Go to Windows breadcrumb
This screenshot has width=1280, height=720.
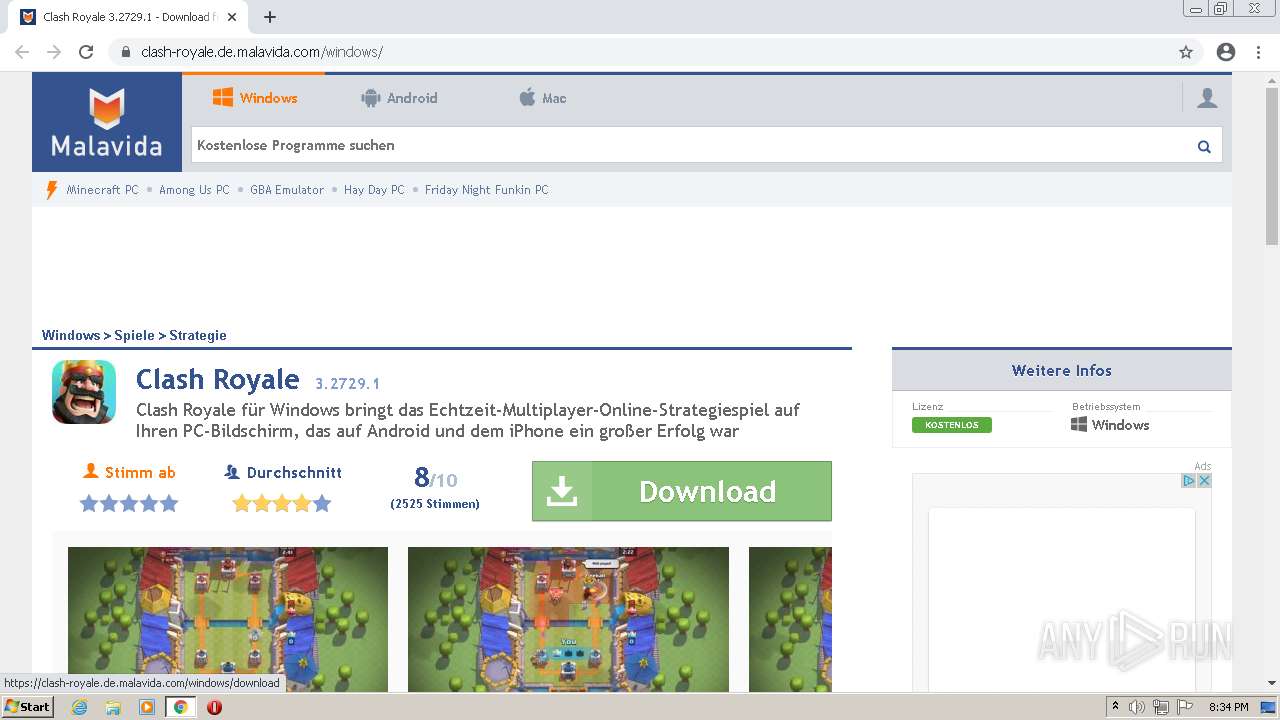(x=71, y=336)
